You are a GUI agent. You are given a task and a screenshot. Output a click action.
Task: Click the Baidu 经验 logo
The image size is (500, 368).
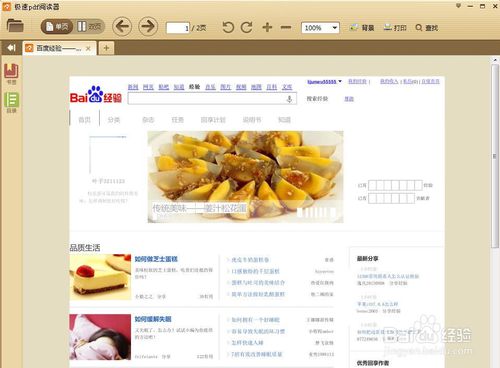pyautogui.click(x=96, y=95)
